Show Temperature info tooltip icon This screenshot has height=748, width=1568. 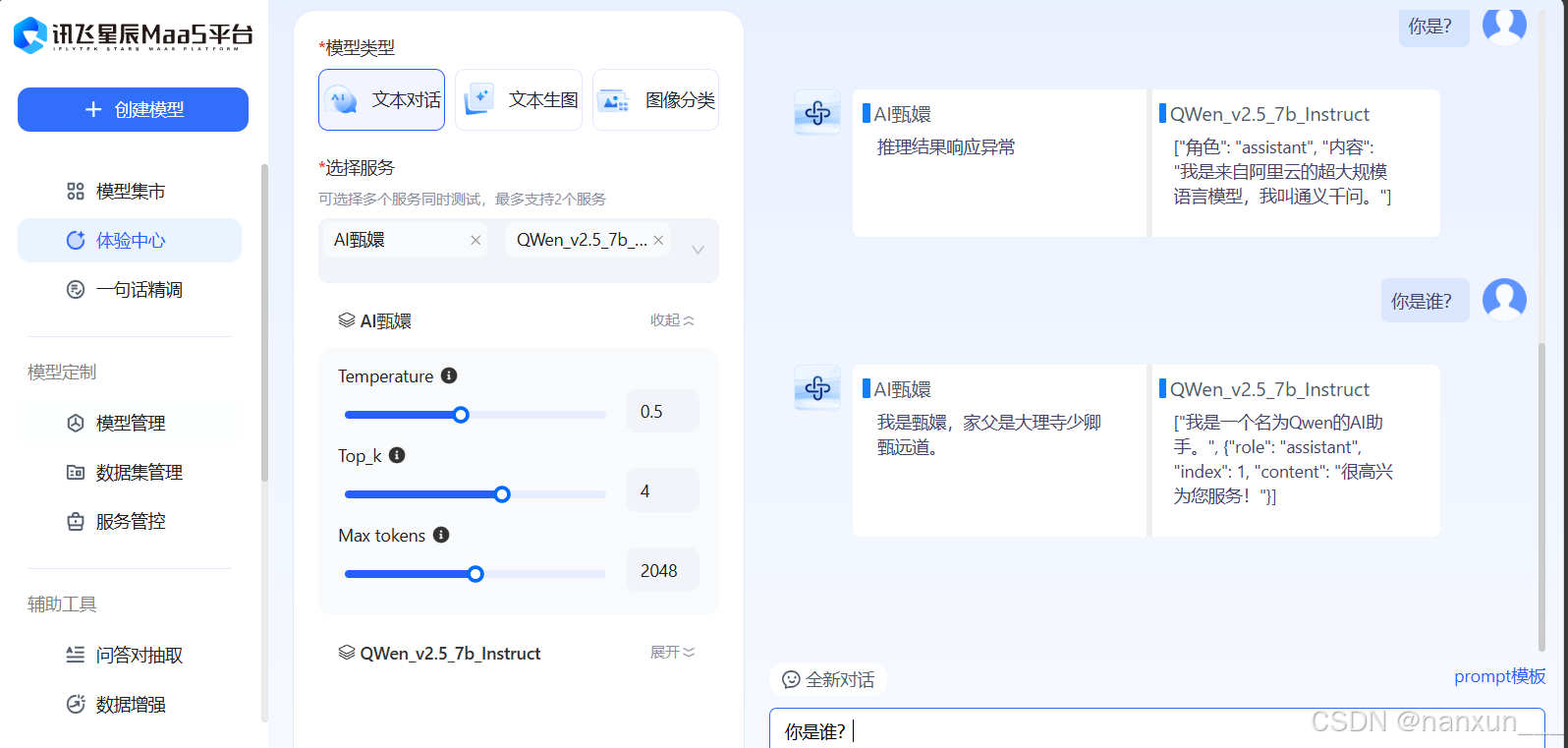click(449, 375)
